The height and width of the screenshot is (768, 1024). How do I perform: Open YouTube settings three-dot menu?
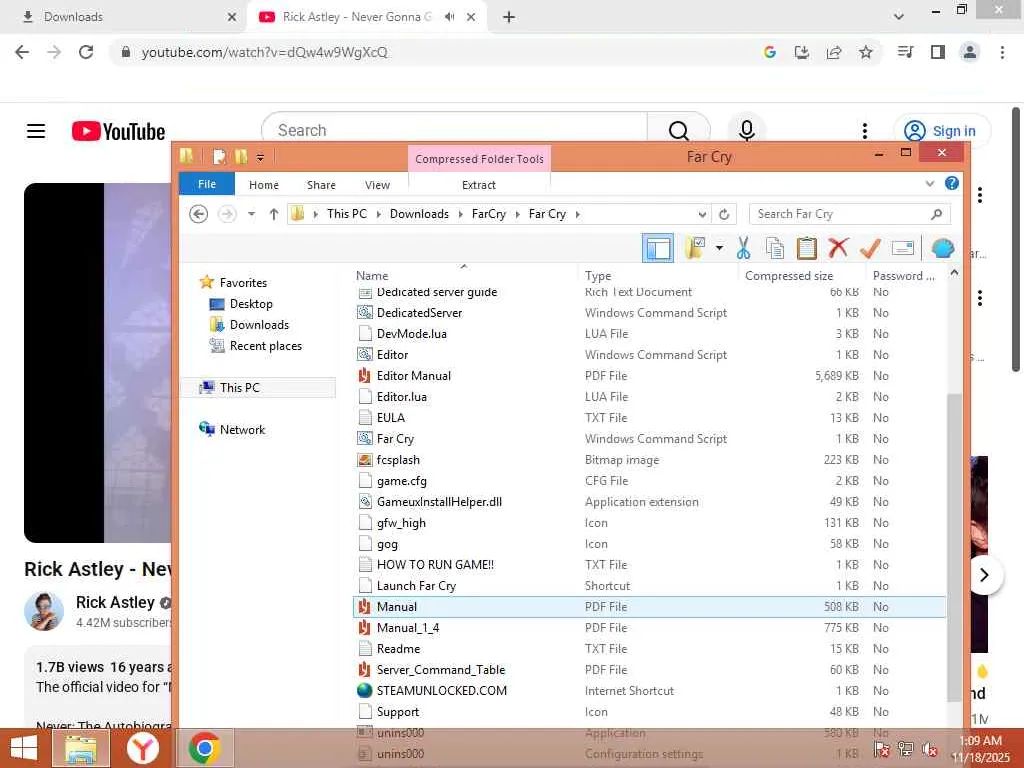coord(865,131)
